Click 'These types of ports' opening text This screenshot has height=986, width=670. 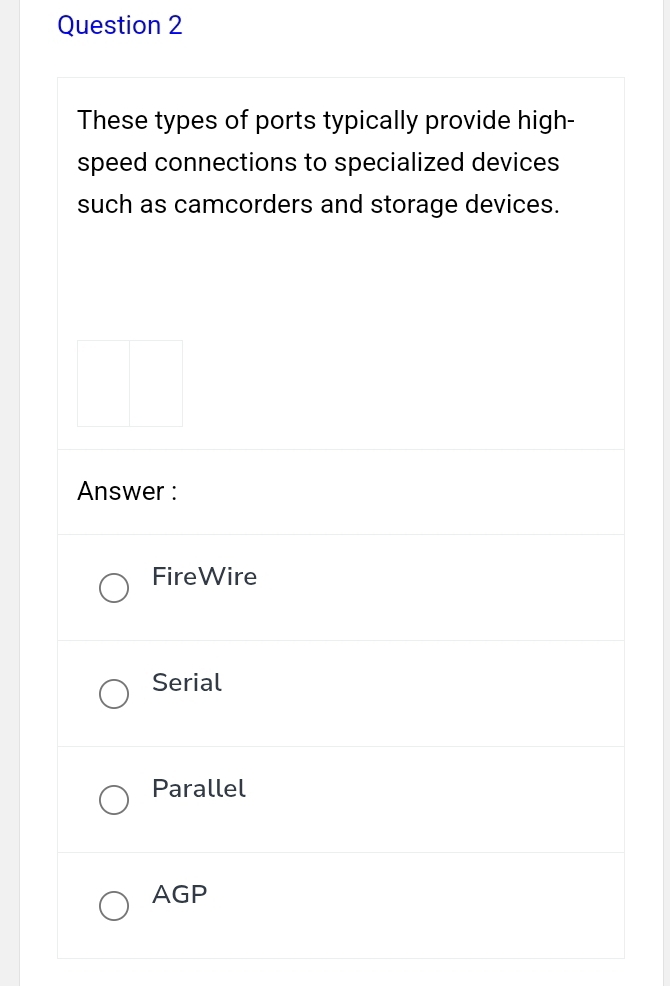tap(162, 121)
